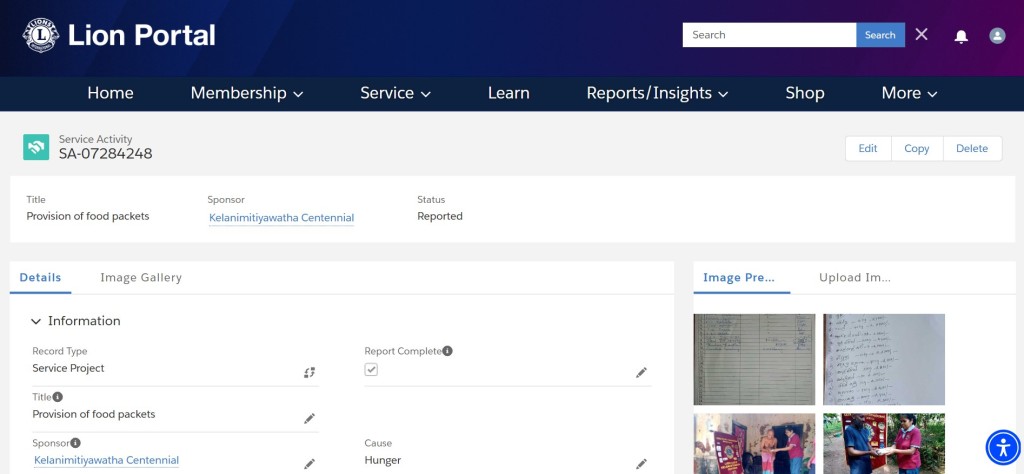Select the Image Preview tab
This screenshot has width=1024, height=474.
tap(739, 277)
